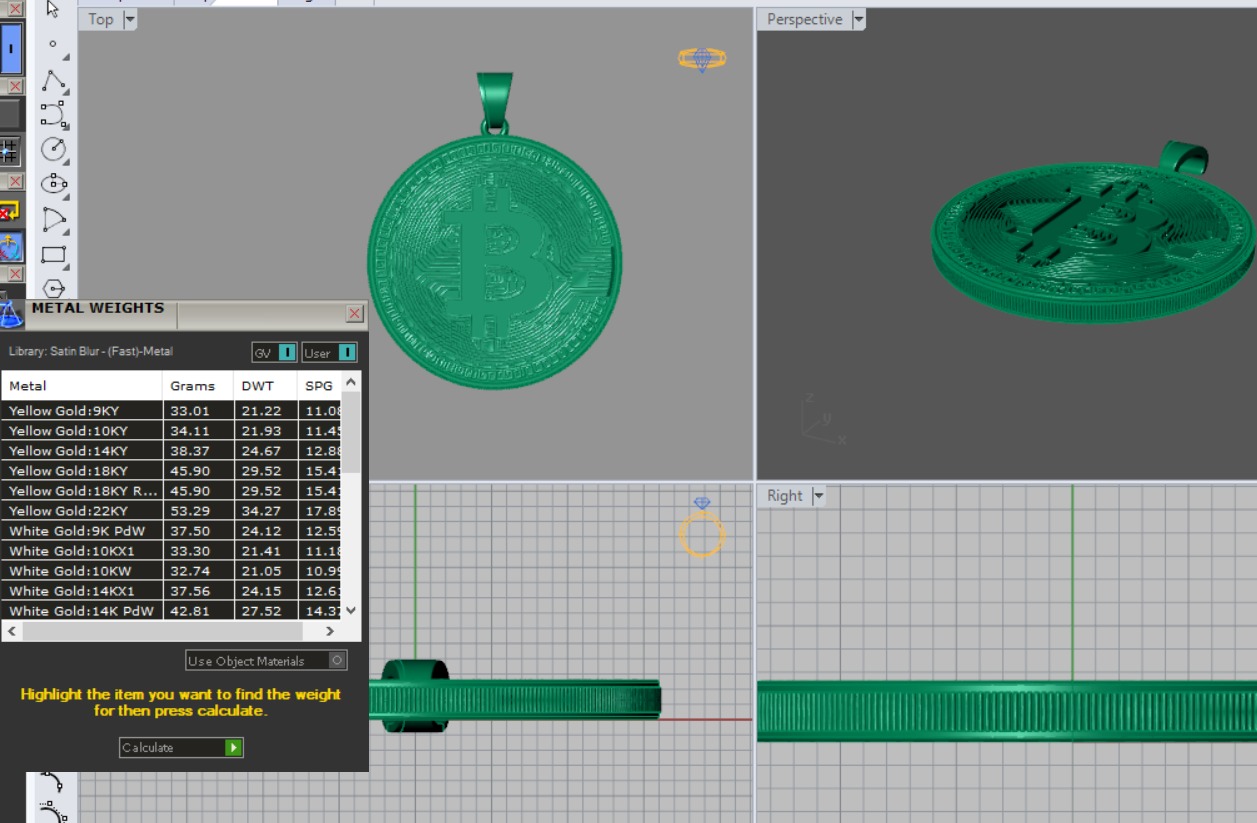
Task: Select the single Point tool
Action: point(53,44)
